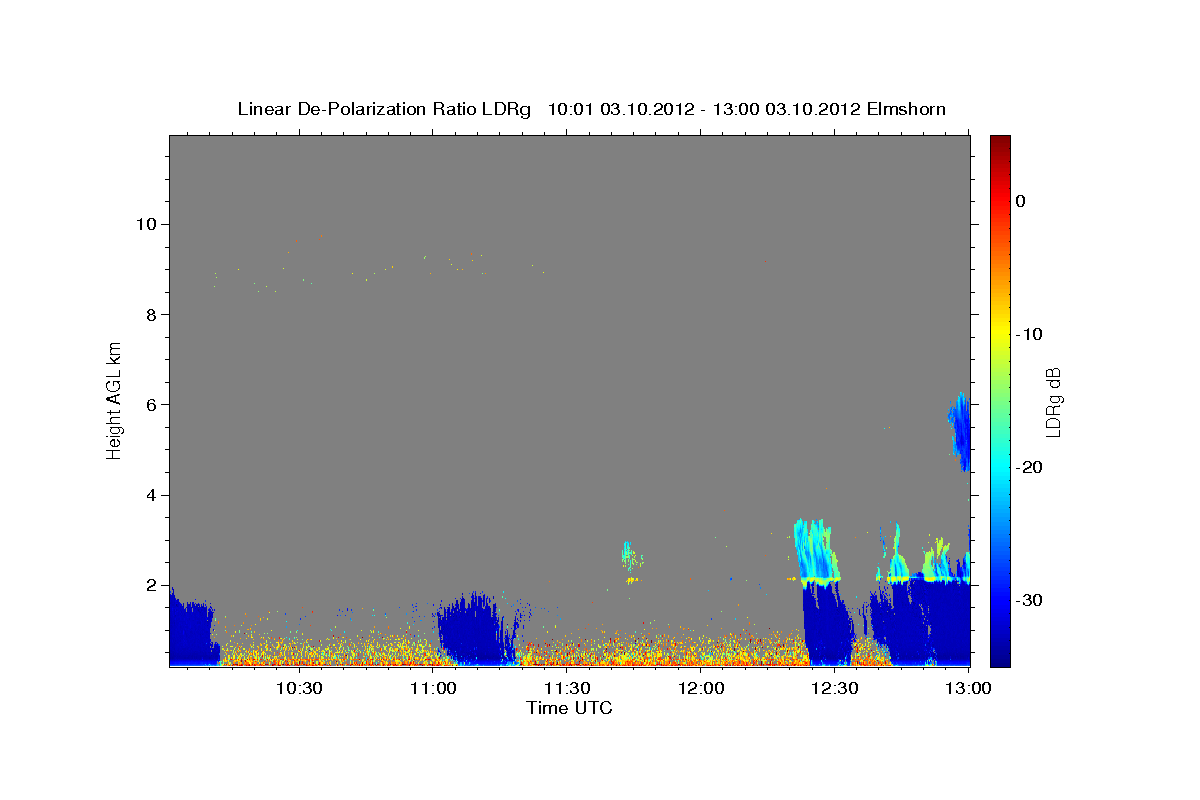Click the cyan echo column above 12:30
Viewport: 1200px width, 800px height.
817,550
